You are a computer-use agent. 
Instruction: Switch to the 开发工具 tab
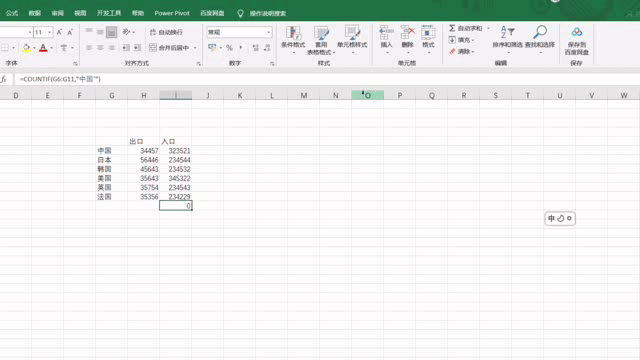coord(109,13)
